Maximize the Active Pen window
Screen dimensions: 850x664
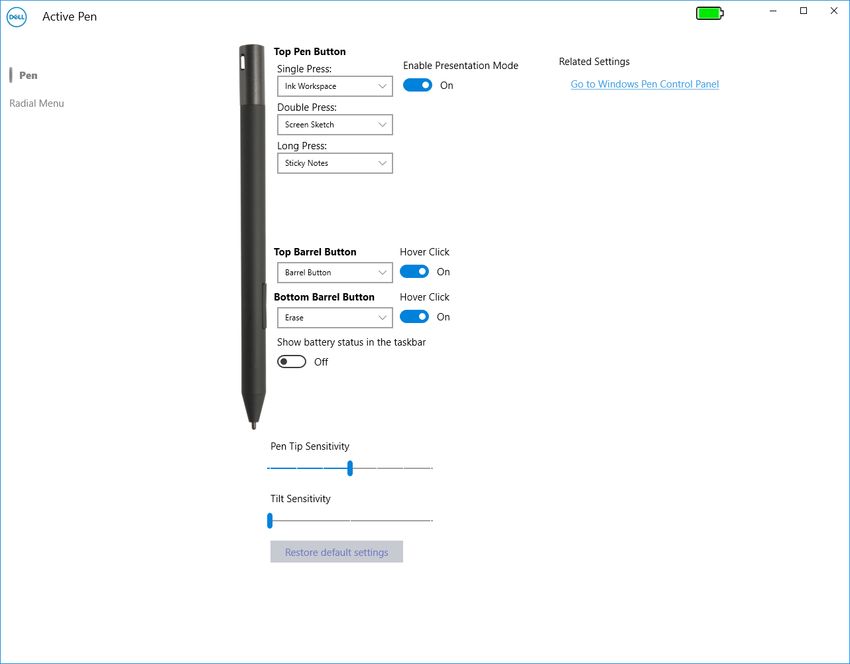(x=803, y=11)
